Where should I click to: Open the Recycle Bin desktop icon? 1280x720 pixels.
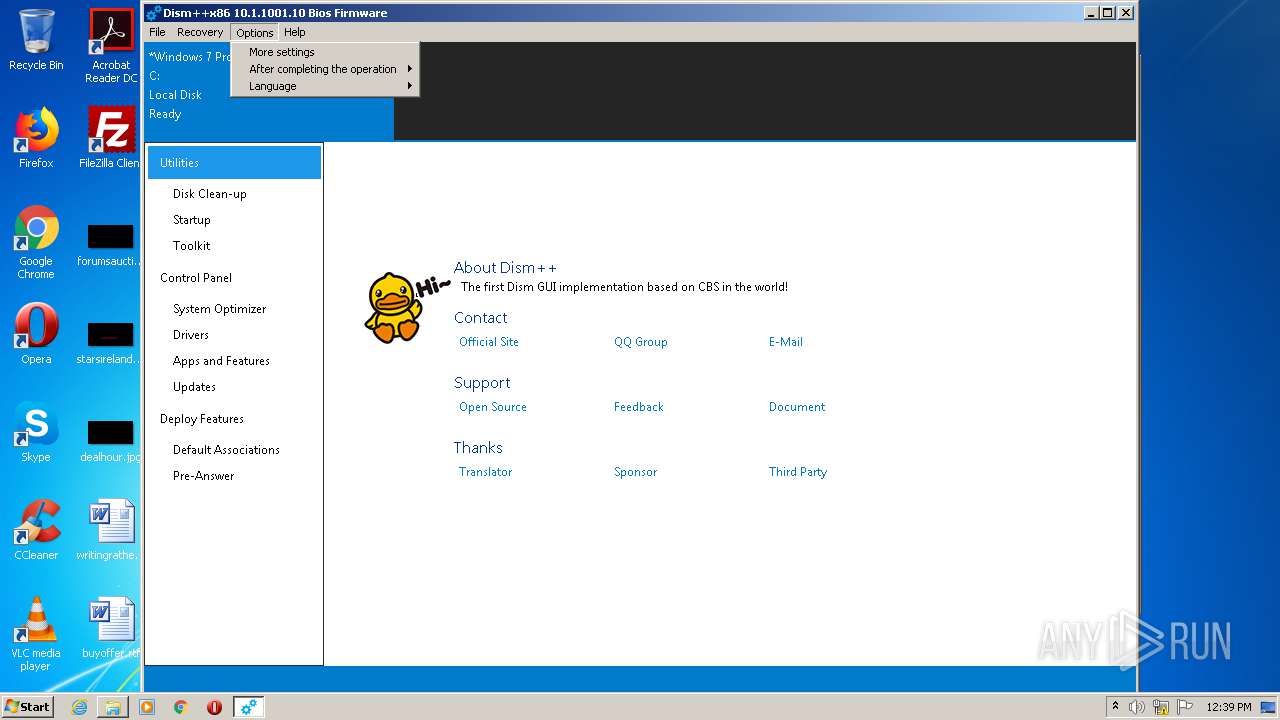[x=36, y=40]
